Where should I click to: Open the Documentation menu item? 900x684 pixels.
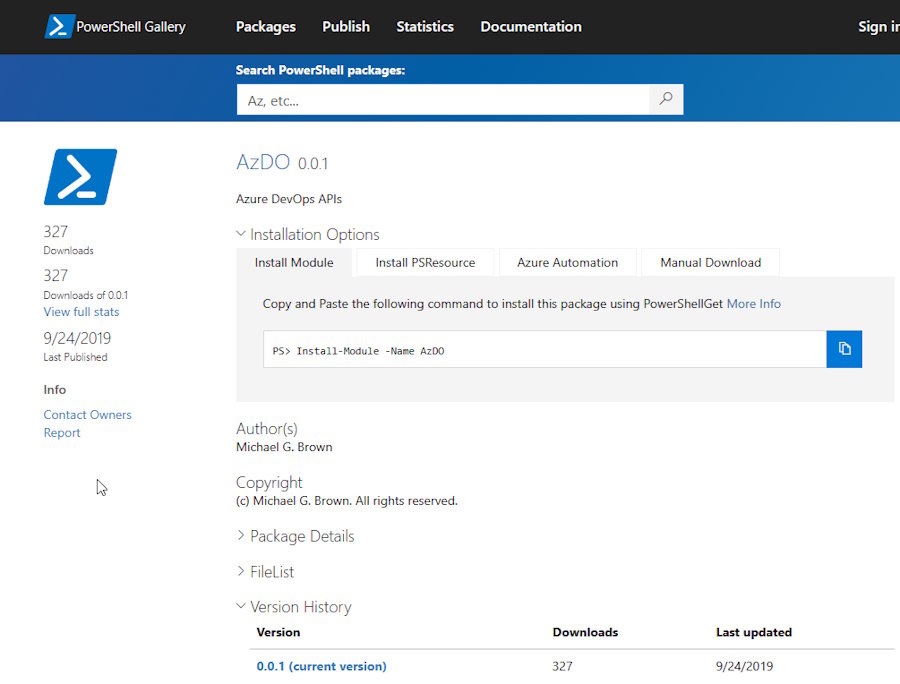pos(531,26)
